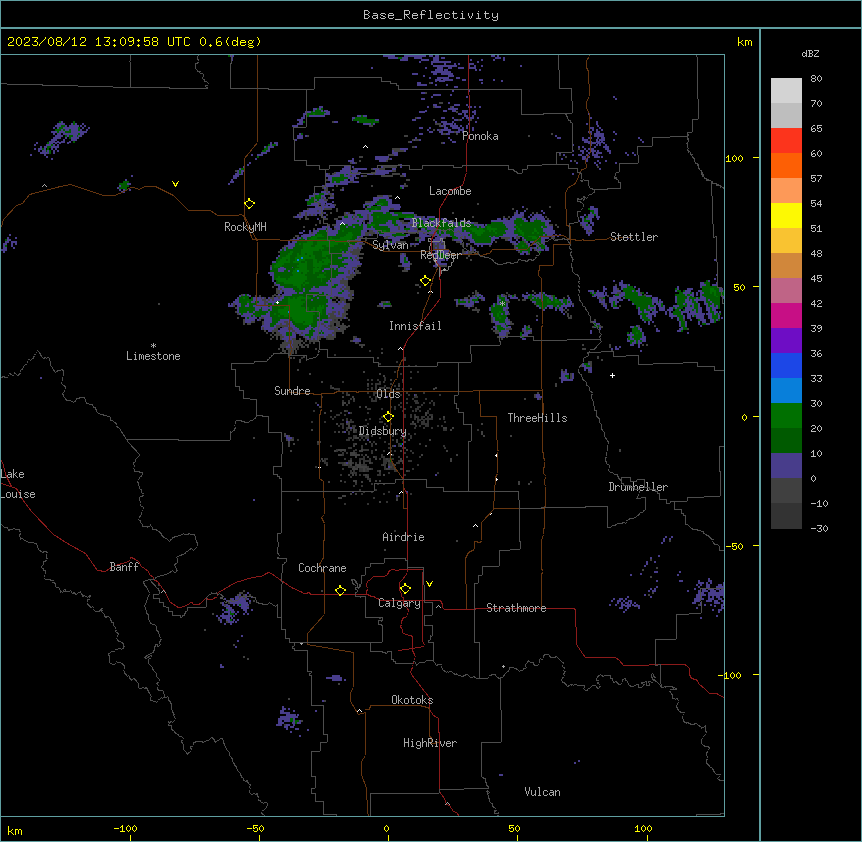The image size is (862, 842).
Task: Click the RockyMH label
Action: (245, 227)
